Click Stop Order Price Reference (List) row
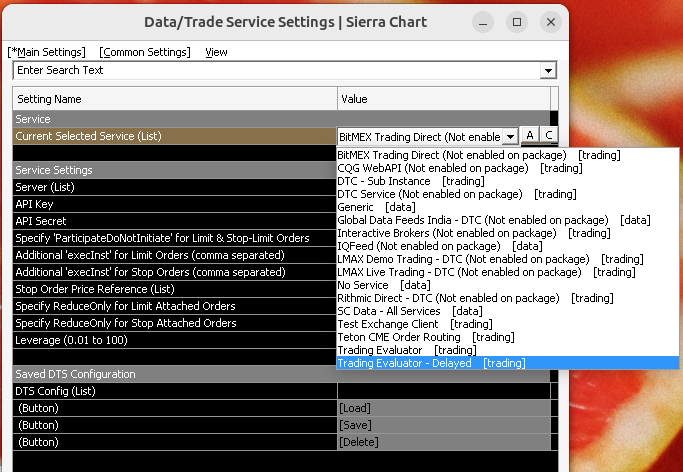 pos(175,289)
